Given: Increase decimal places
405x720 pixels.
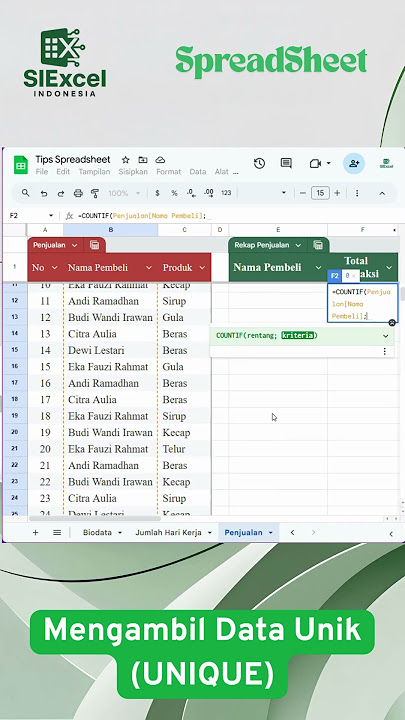Looking at the screenshot, I should (209, 193).
